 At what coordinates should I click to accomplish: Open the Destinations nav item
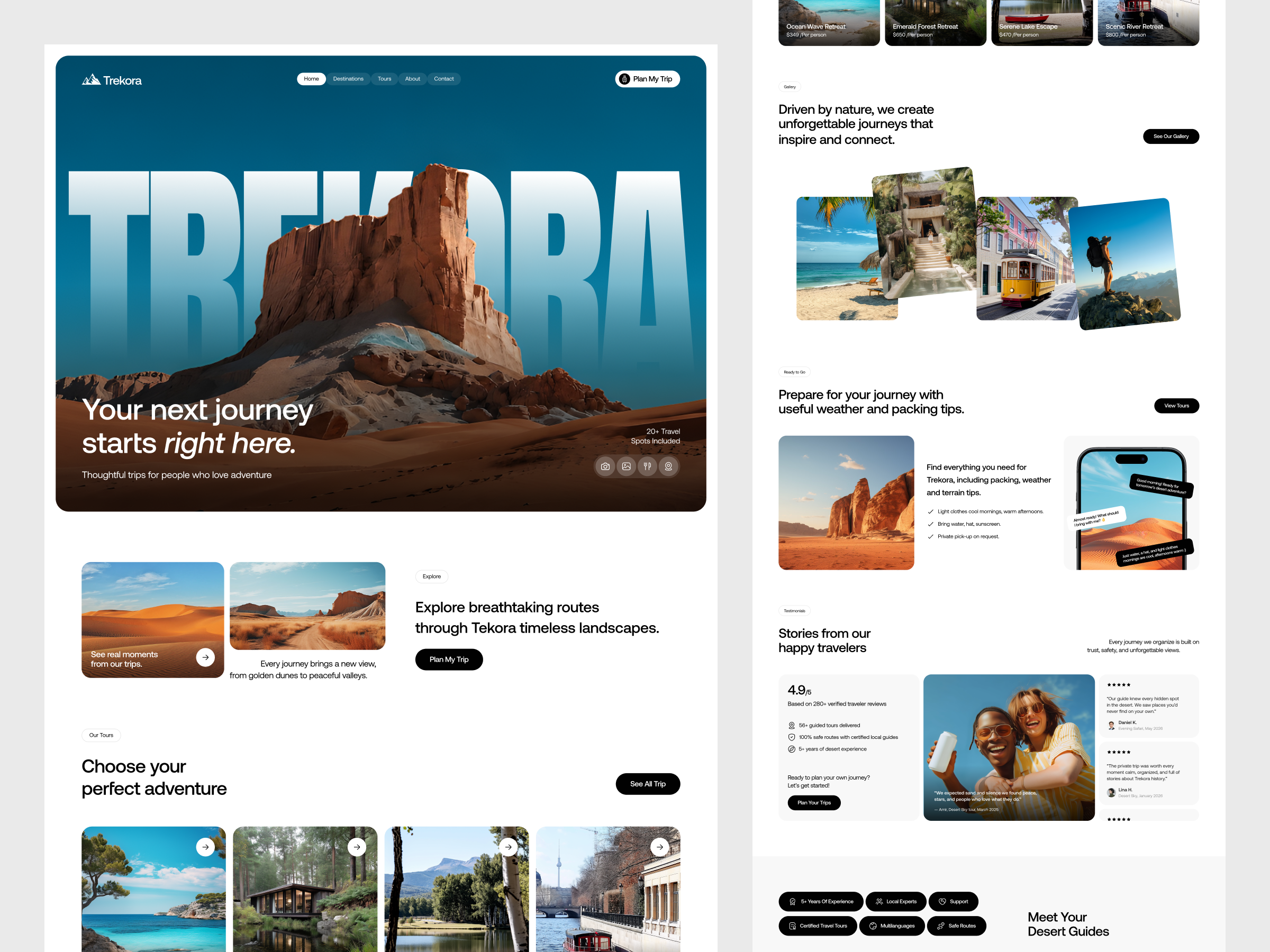(x=348, y=79)
